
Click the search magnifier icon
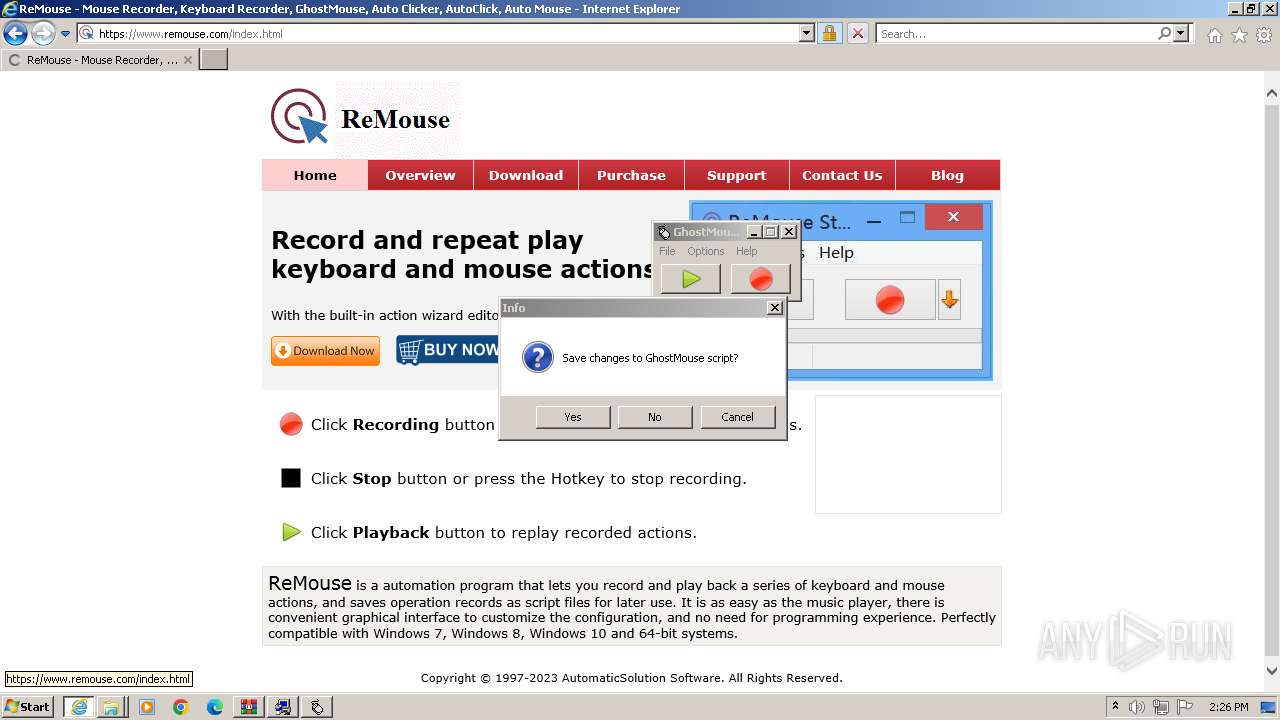coord(1164,33)
